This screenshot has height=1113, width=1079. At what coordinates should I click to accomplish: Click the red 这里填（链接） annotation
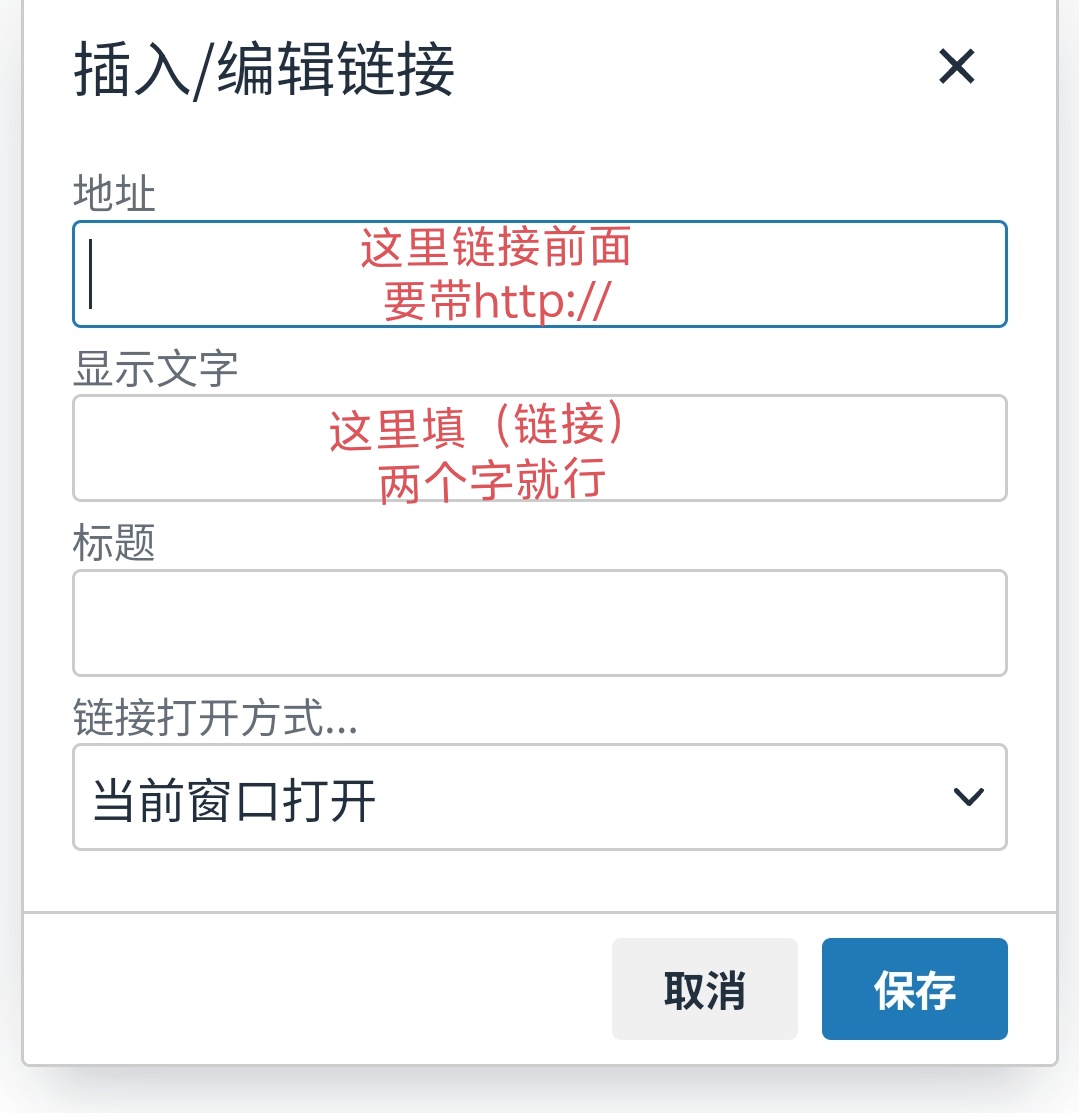(483, 430)
